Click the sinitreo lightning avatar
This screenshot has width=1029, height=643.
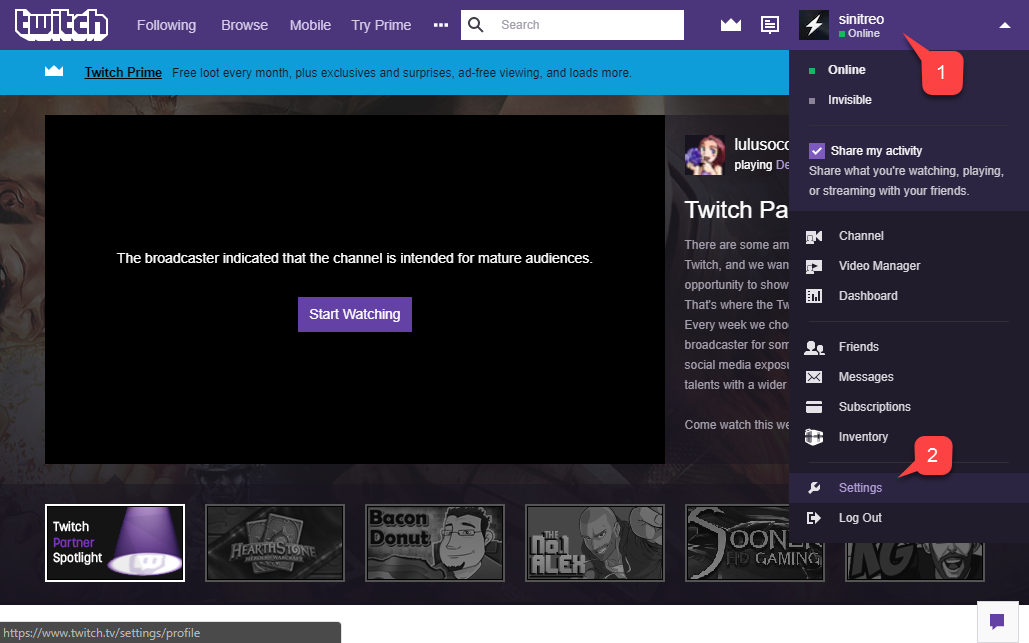(814, 25)
